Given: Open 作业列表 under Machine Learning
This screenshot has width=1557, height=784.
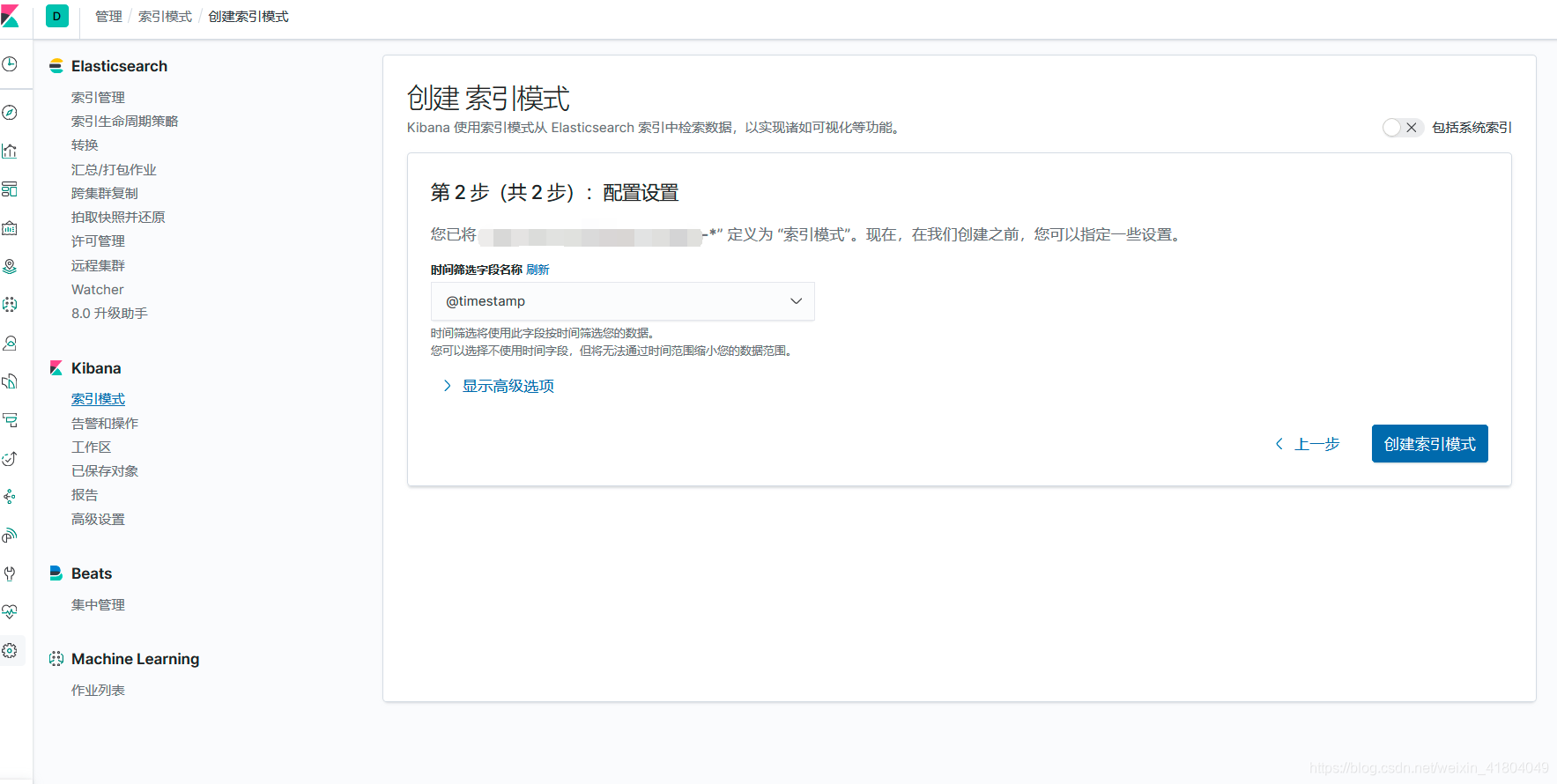Looking at the screenshot, I should [98, 690].
